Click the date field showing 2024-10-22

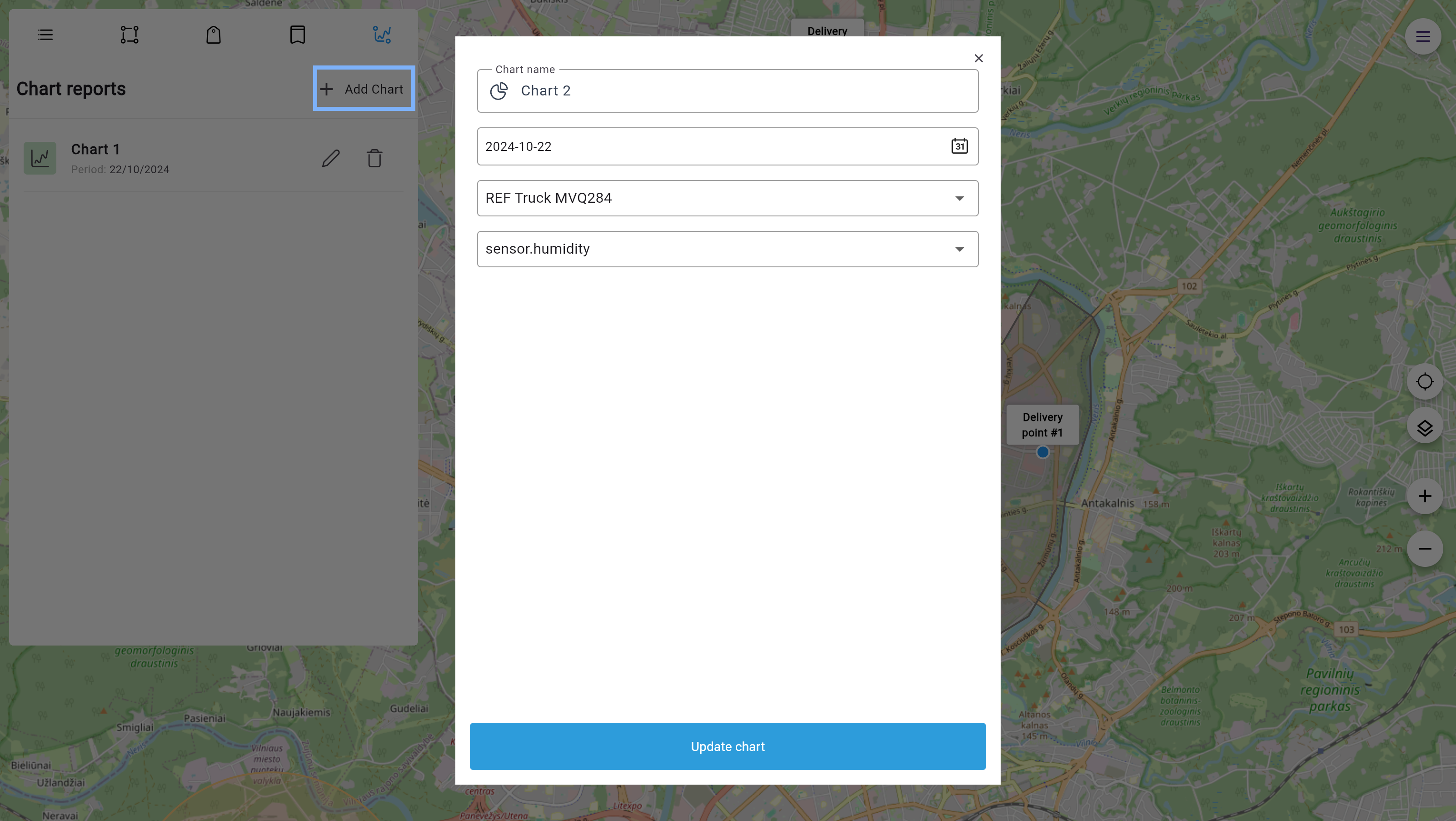[728, 146]
